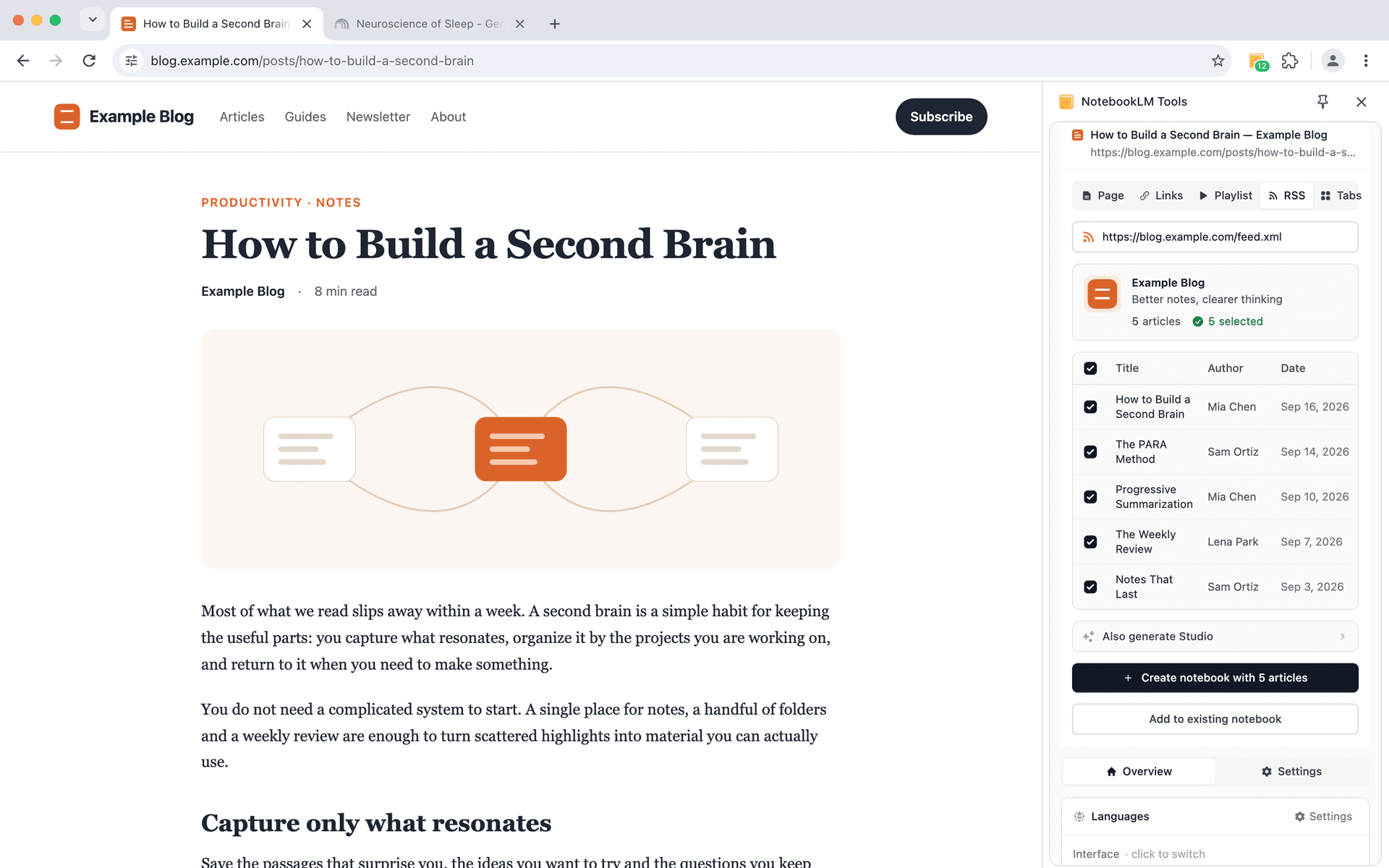Pin the NotebookLM Tools side panel
This screenshot has width=1389, height=868.
(x=1322, y=102)
